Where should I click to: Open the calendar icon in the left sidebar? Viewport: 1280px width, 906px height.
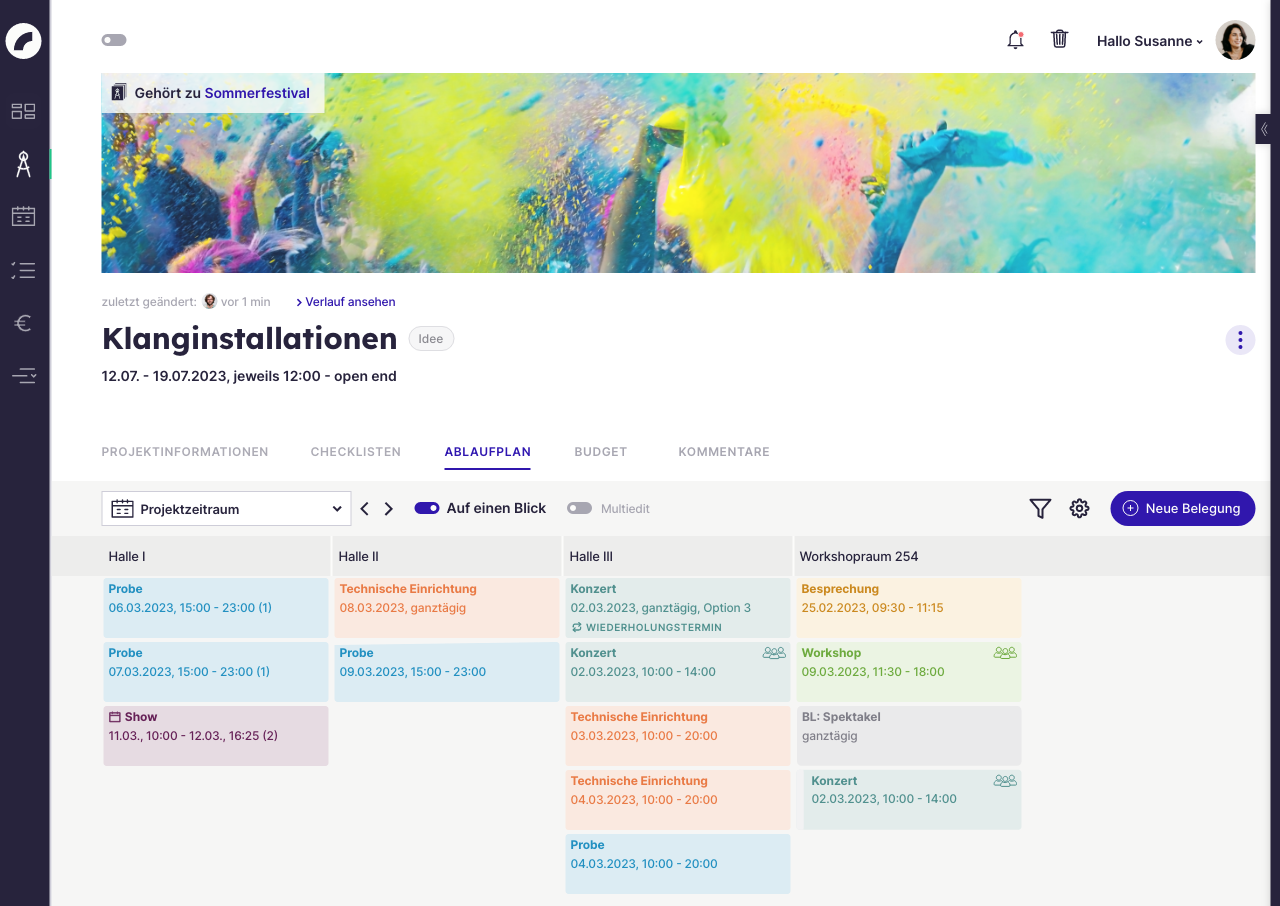point(23,216)
